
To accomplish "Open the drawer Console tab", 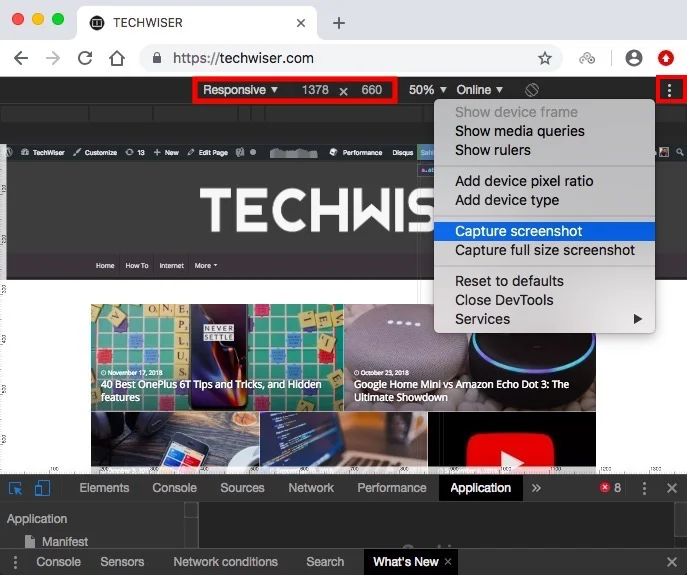I will pyautogui.click(x=58, y=562).
